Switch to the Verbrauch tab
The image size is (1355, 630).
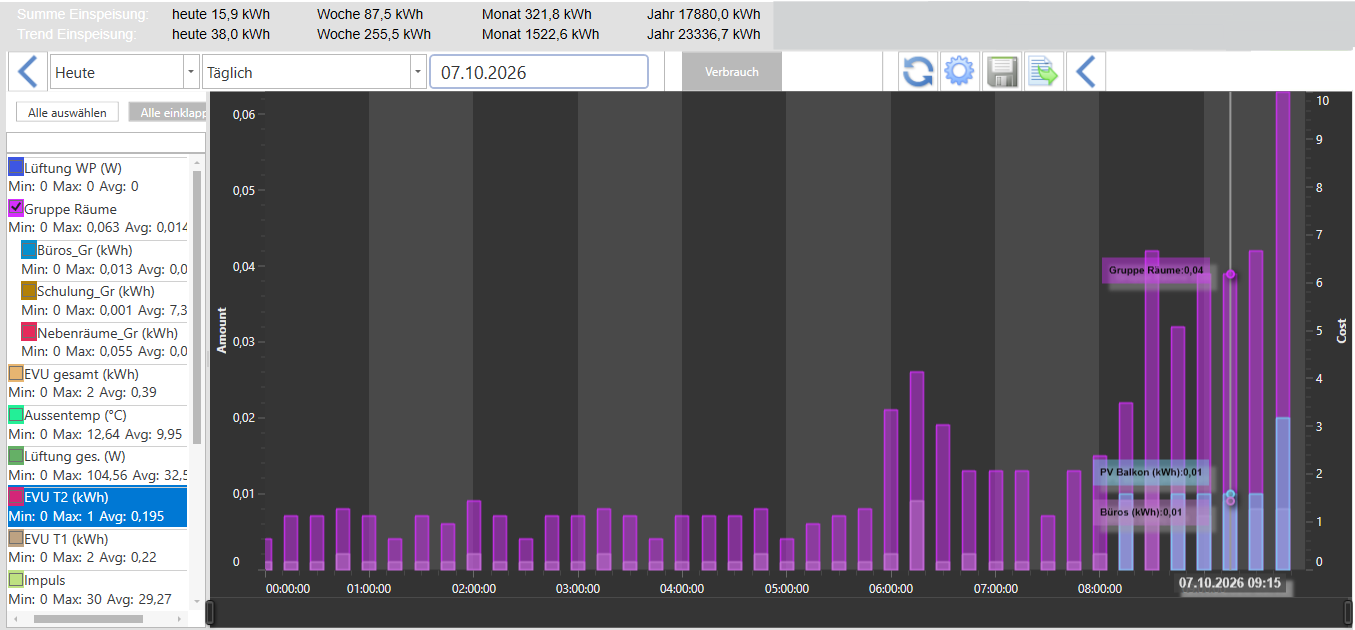pos(732,72)
